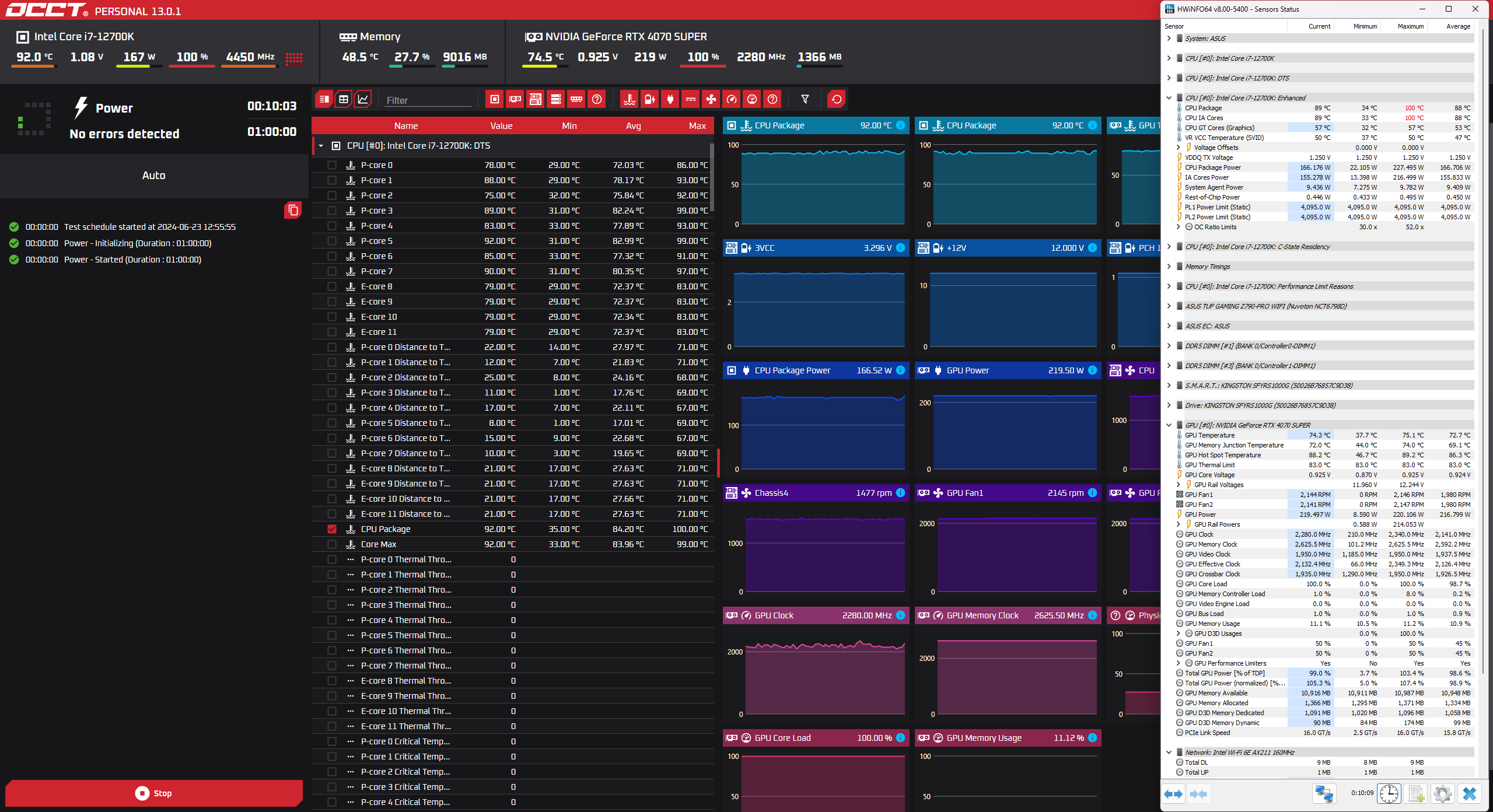
Task: Sort sensor table by Max column
Action: [697, 126]
